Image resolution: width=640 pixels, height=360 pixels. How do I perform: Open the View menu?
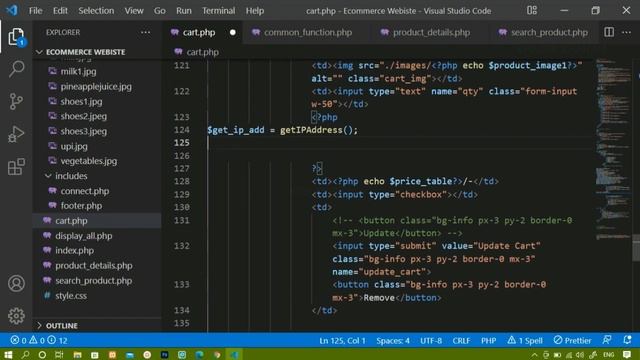(134, 11)
